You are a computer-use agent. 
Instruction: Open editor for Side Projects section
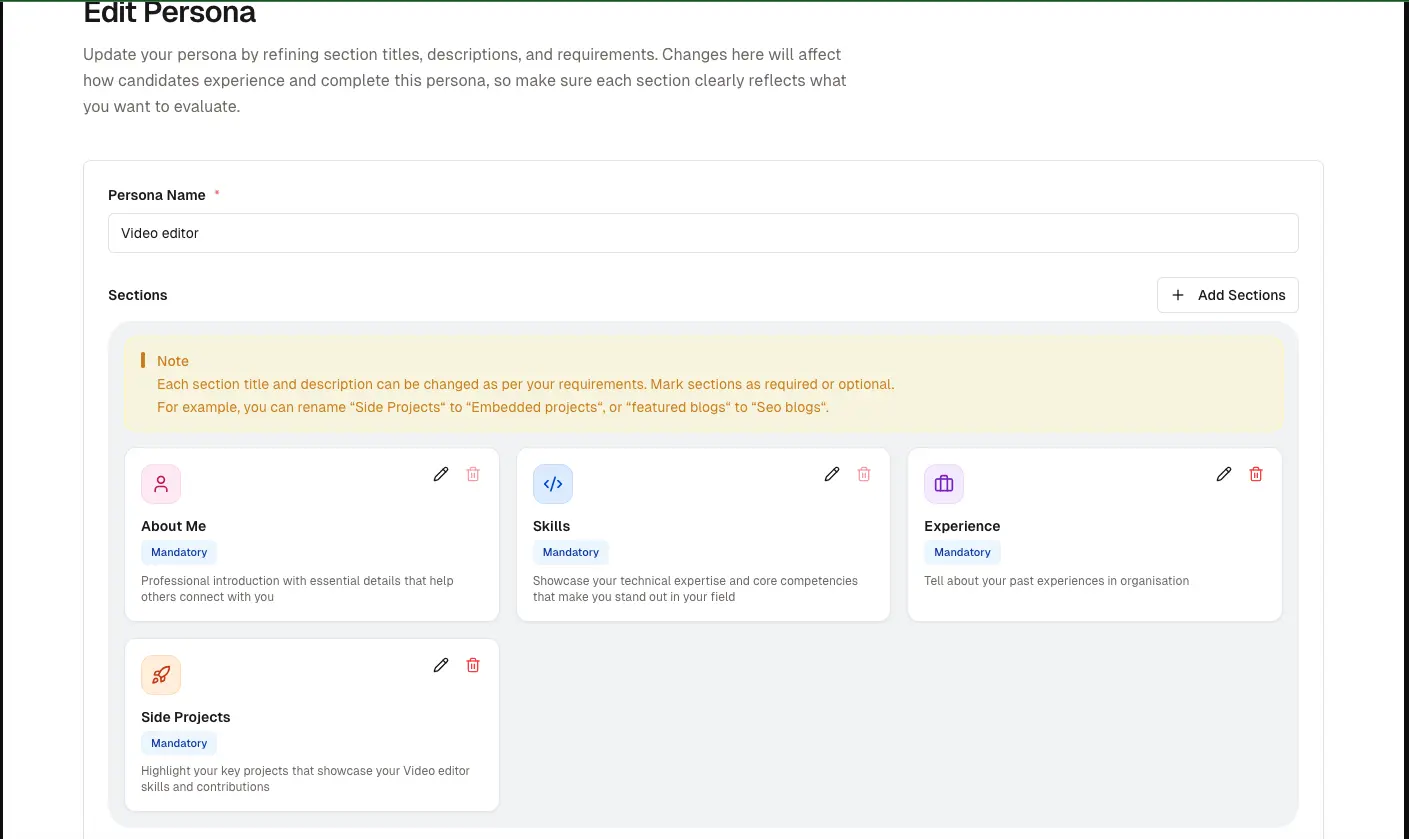[x=440, y=665]
